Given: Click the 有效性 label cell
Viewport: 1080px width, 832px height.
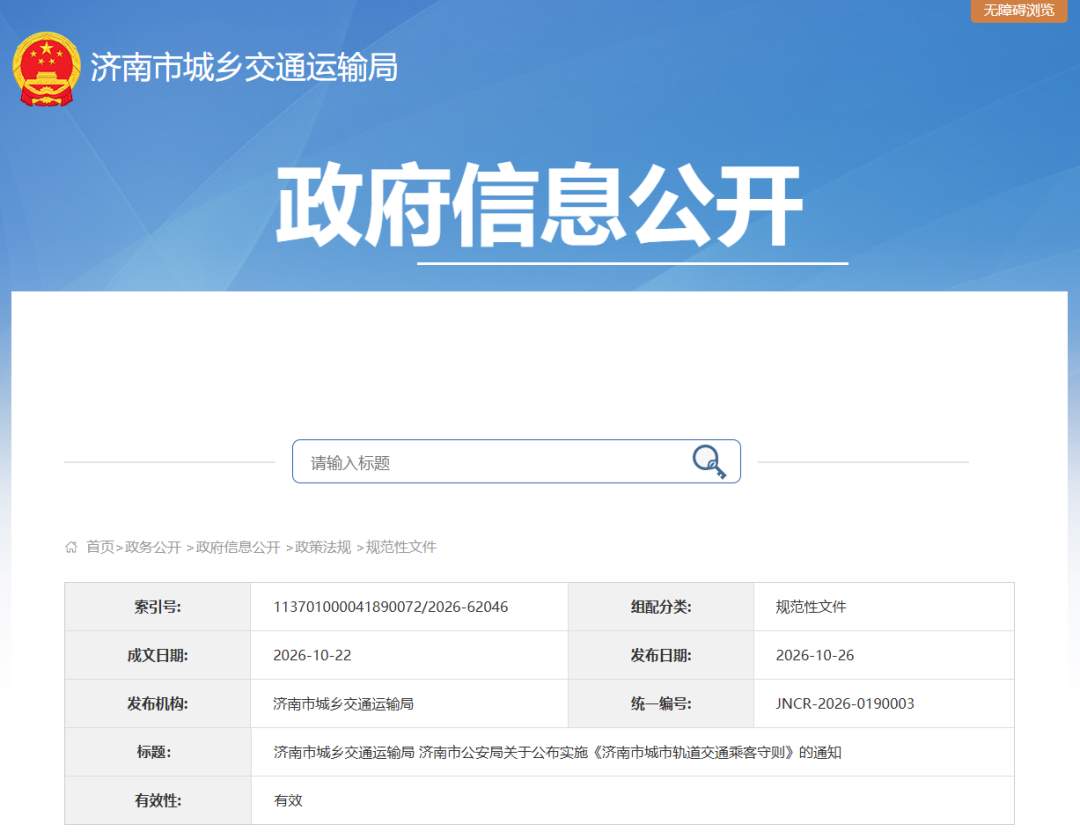Looking at the screenshot, I should click(158, 800).
